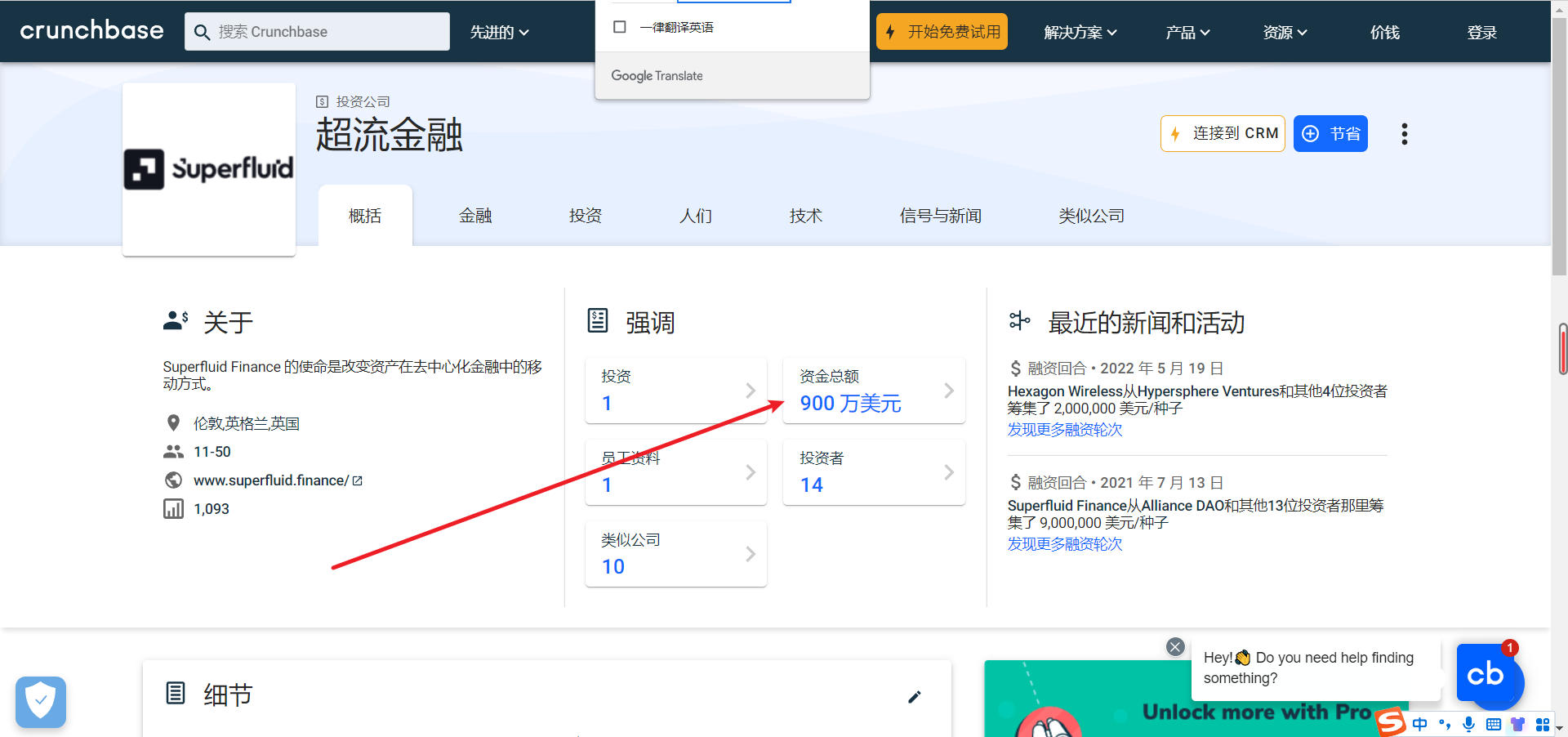Click the location pin icon beside 伦敦
This screenshot has width=1568, height=737.
(x=173, y=423)
